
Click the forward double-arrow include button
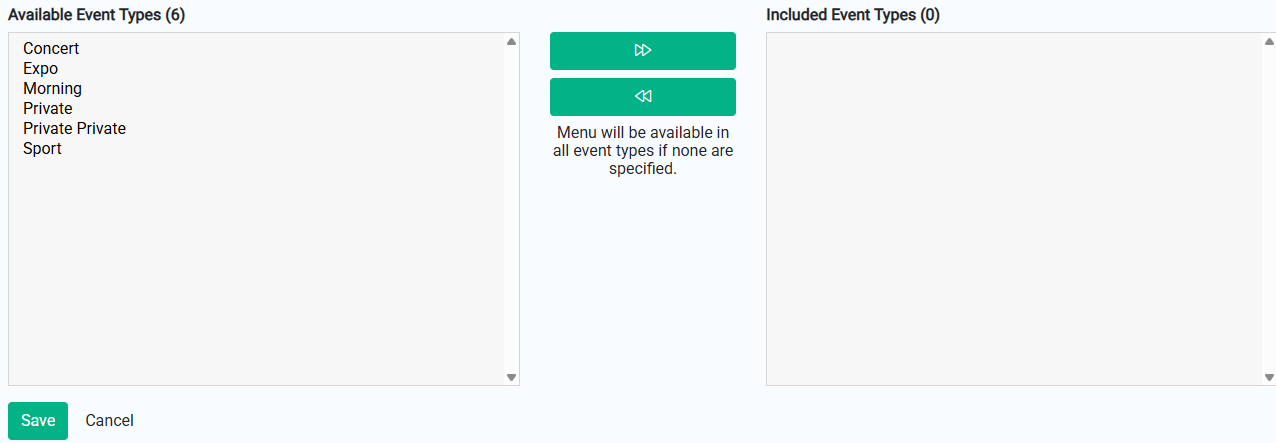(x=643, y=51)
